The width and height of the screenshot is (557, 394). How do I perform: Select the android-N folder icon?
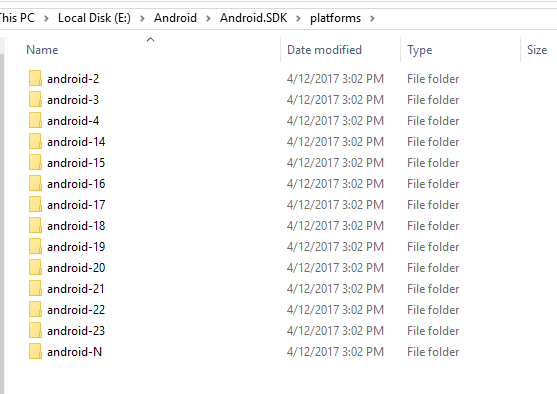35,351
